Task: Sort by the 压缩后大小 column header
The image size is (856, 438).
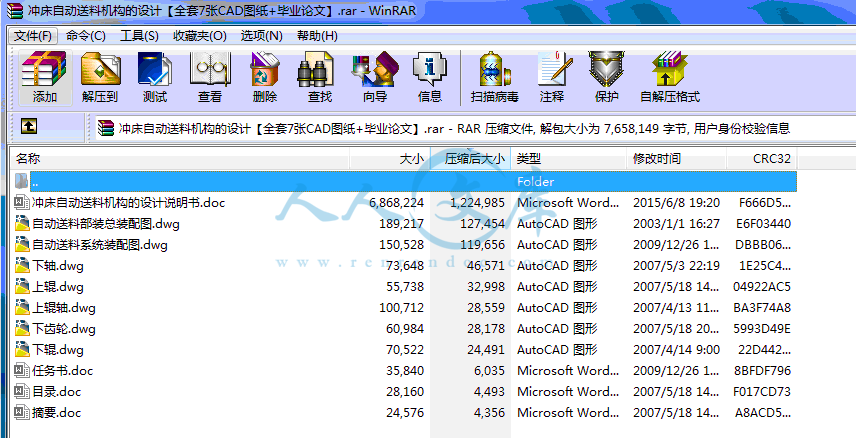Action: [x=471, y=159]
